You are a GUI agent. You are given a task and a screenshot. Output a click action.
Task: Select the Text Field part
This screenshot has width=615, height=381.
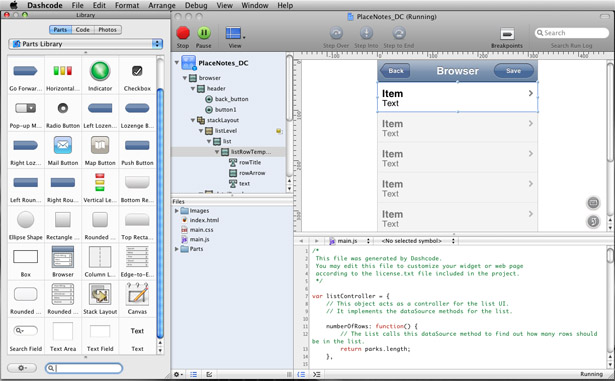100,331
